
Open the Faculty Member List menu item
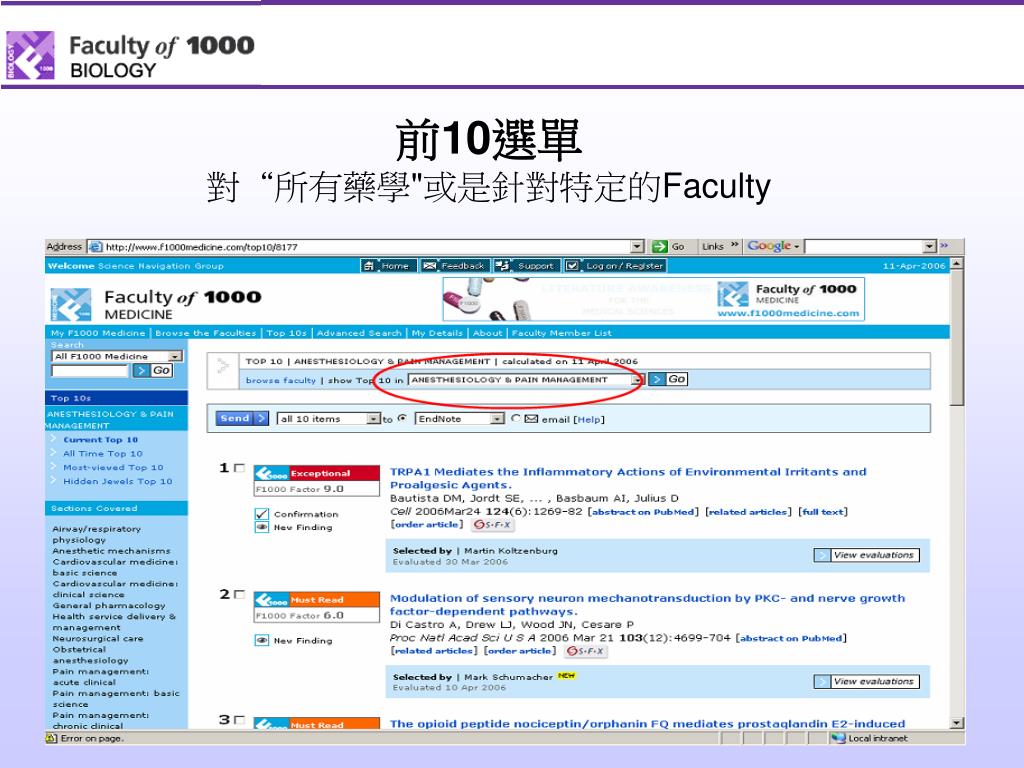(562, 333)
